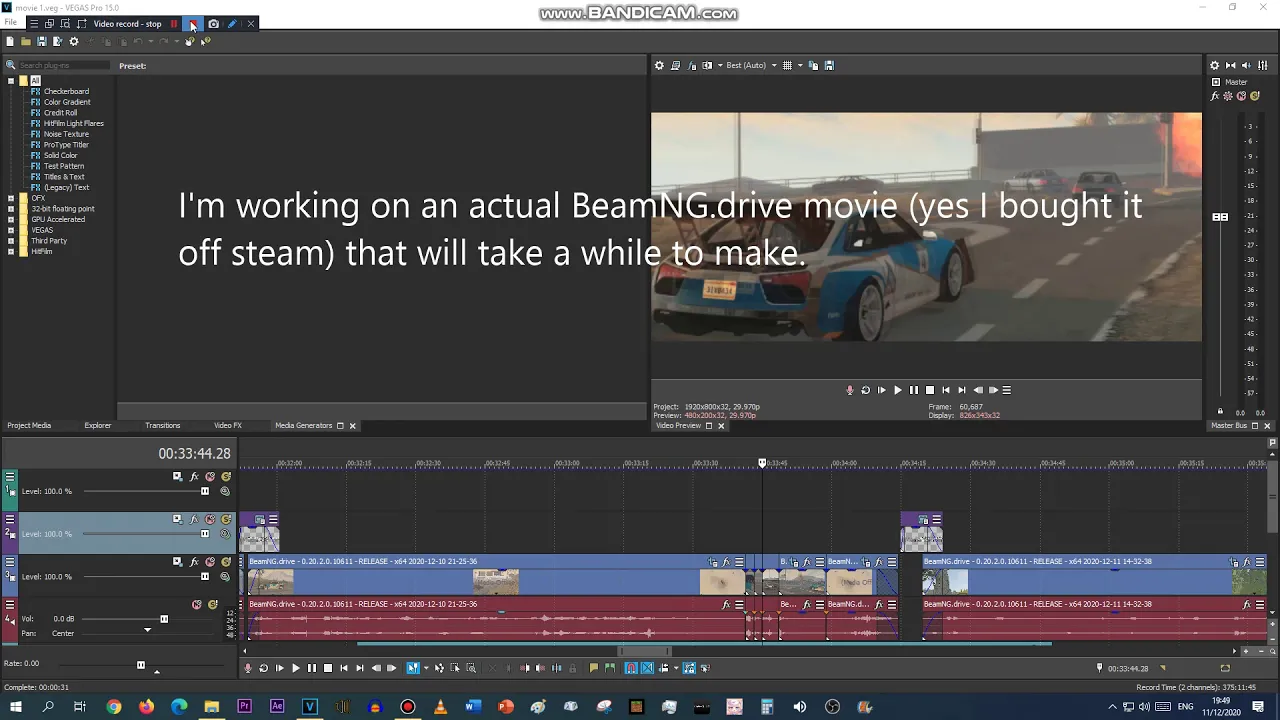Open Google Chrome from the taskbar
1280x720 pixels.
click(114, 707)
